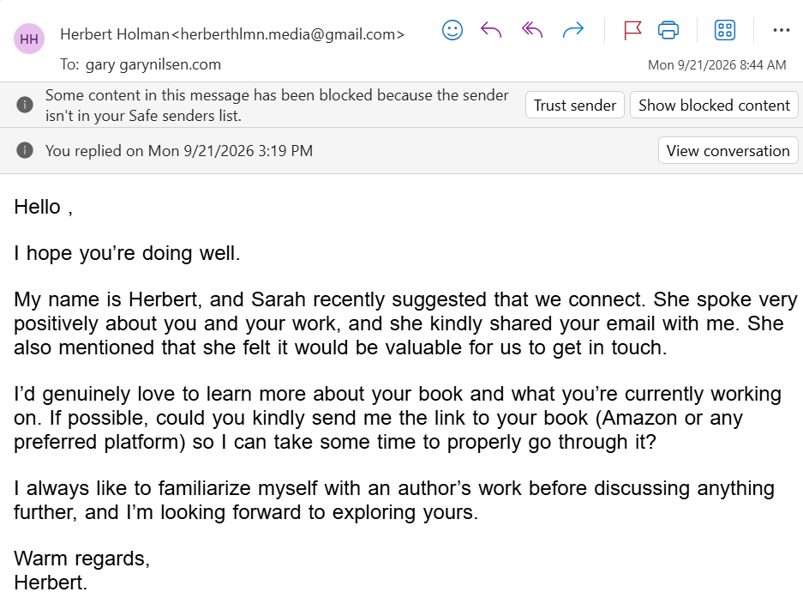Image resolution: width=803 pixels, height=604 pixels.
Task: Click sender name Herbert Holman
Action: pos(115,34)
